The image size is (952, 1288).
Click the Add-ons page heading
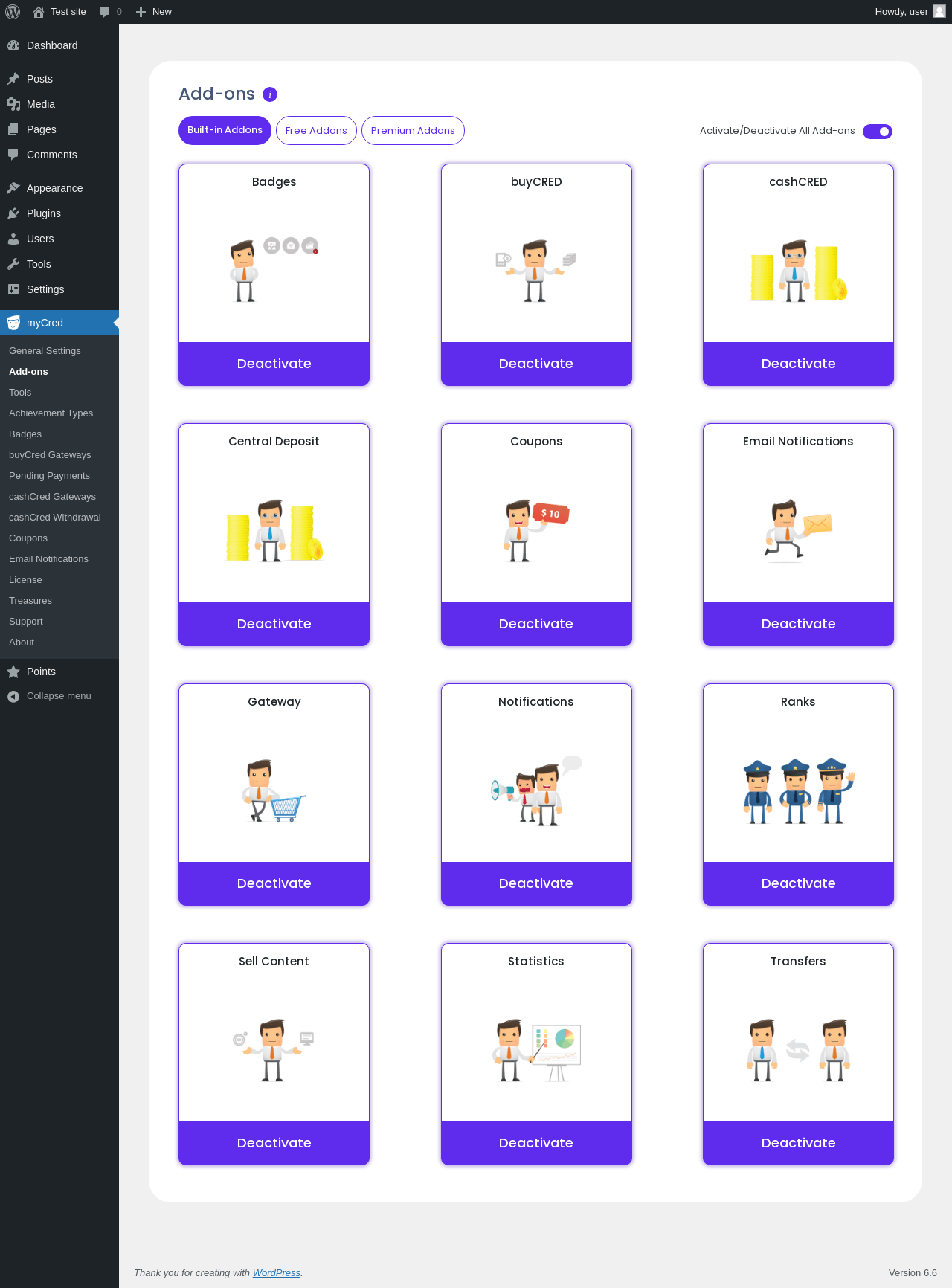coord(216,94)
